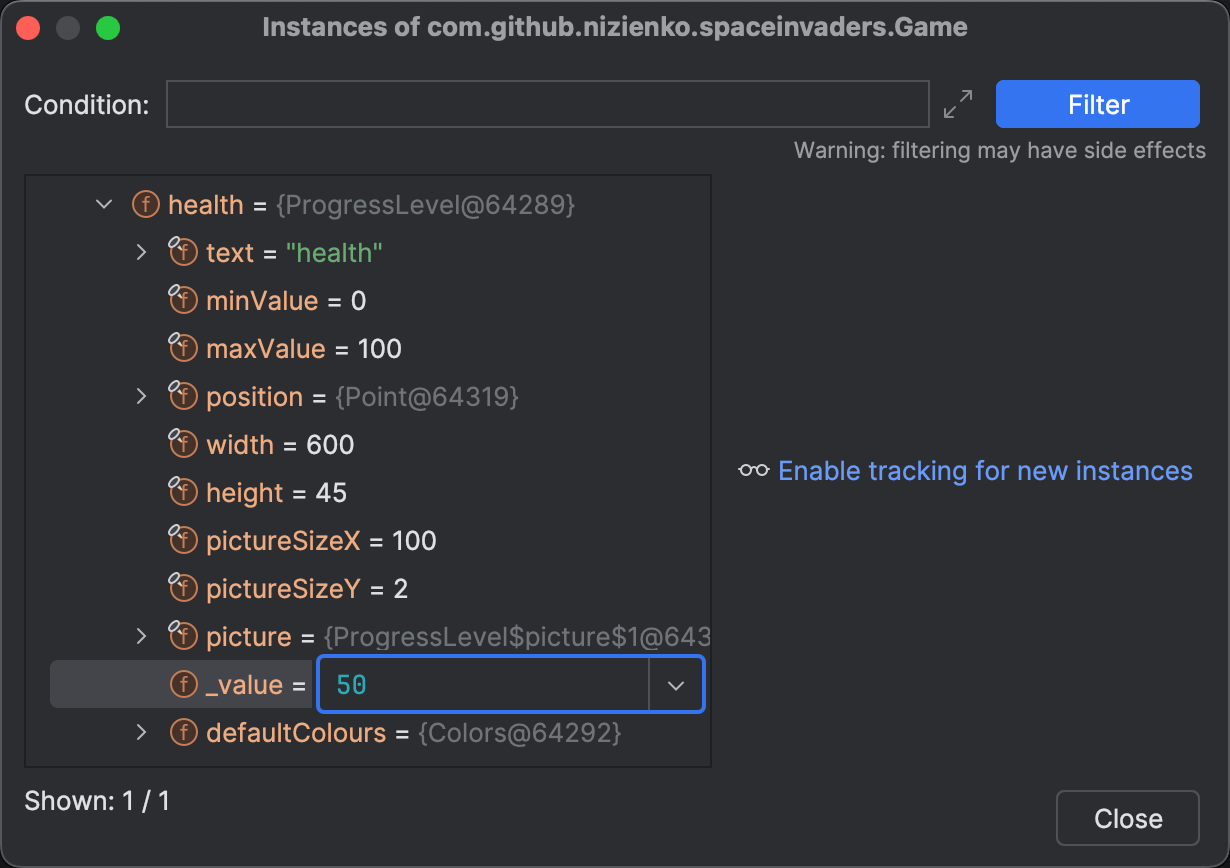The image size is (1230, 868).
Task: Click the filtering side effects warning text
Action: coord(1000,151)
